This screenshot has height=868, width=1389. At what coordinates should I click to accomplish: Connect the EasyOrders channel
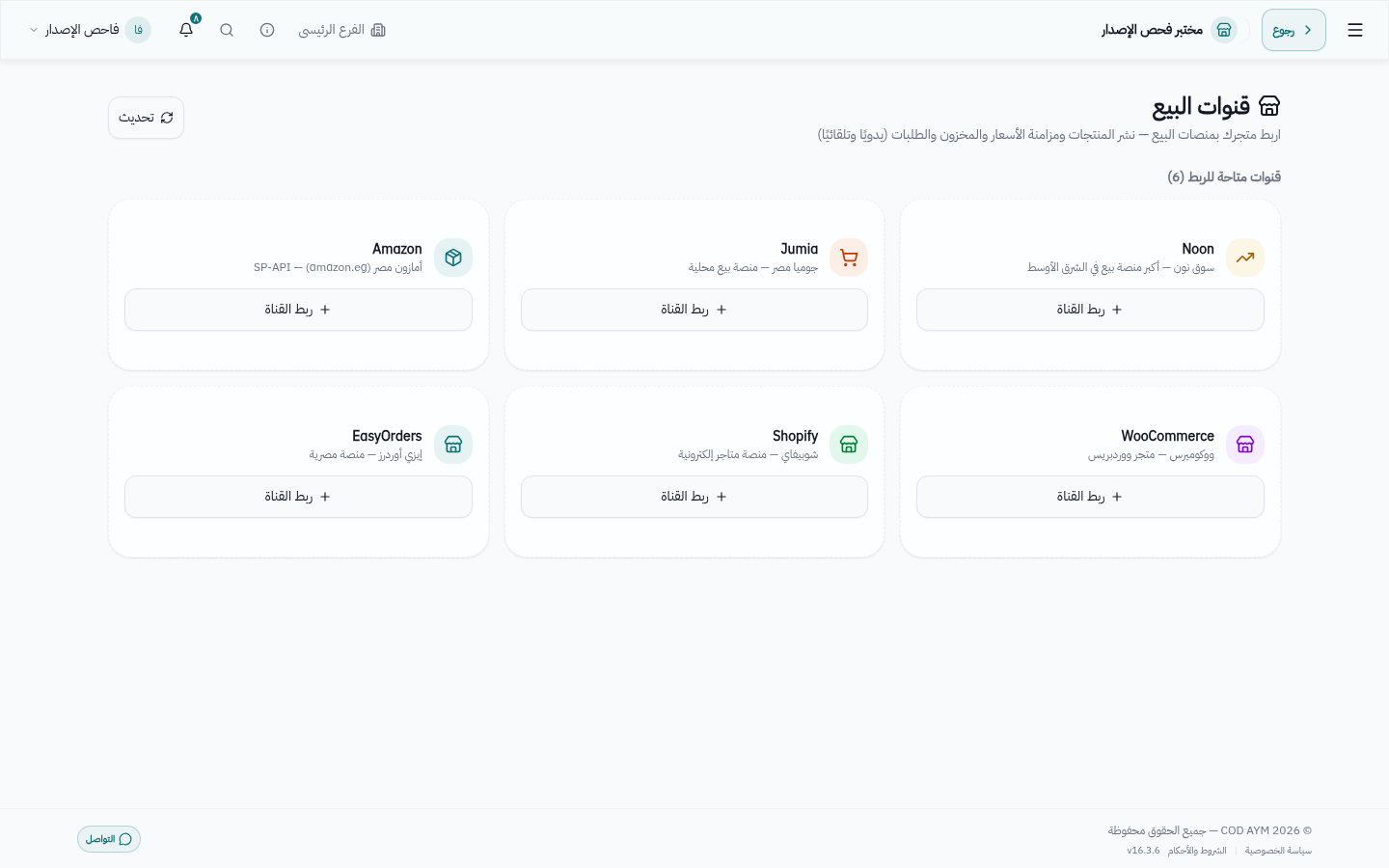coord(298,497)
